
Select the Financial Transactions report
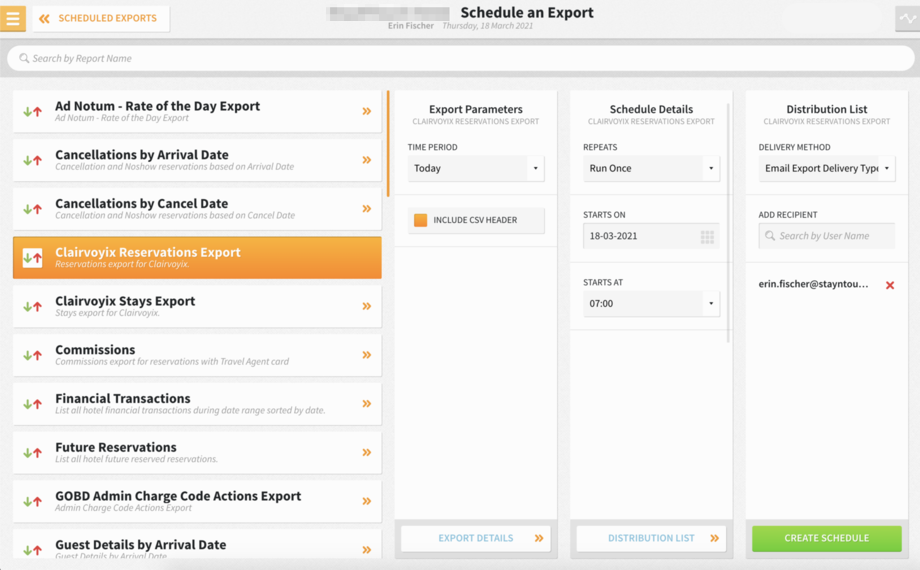[x=197, y=403]
